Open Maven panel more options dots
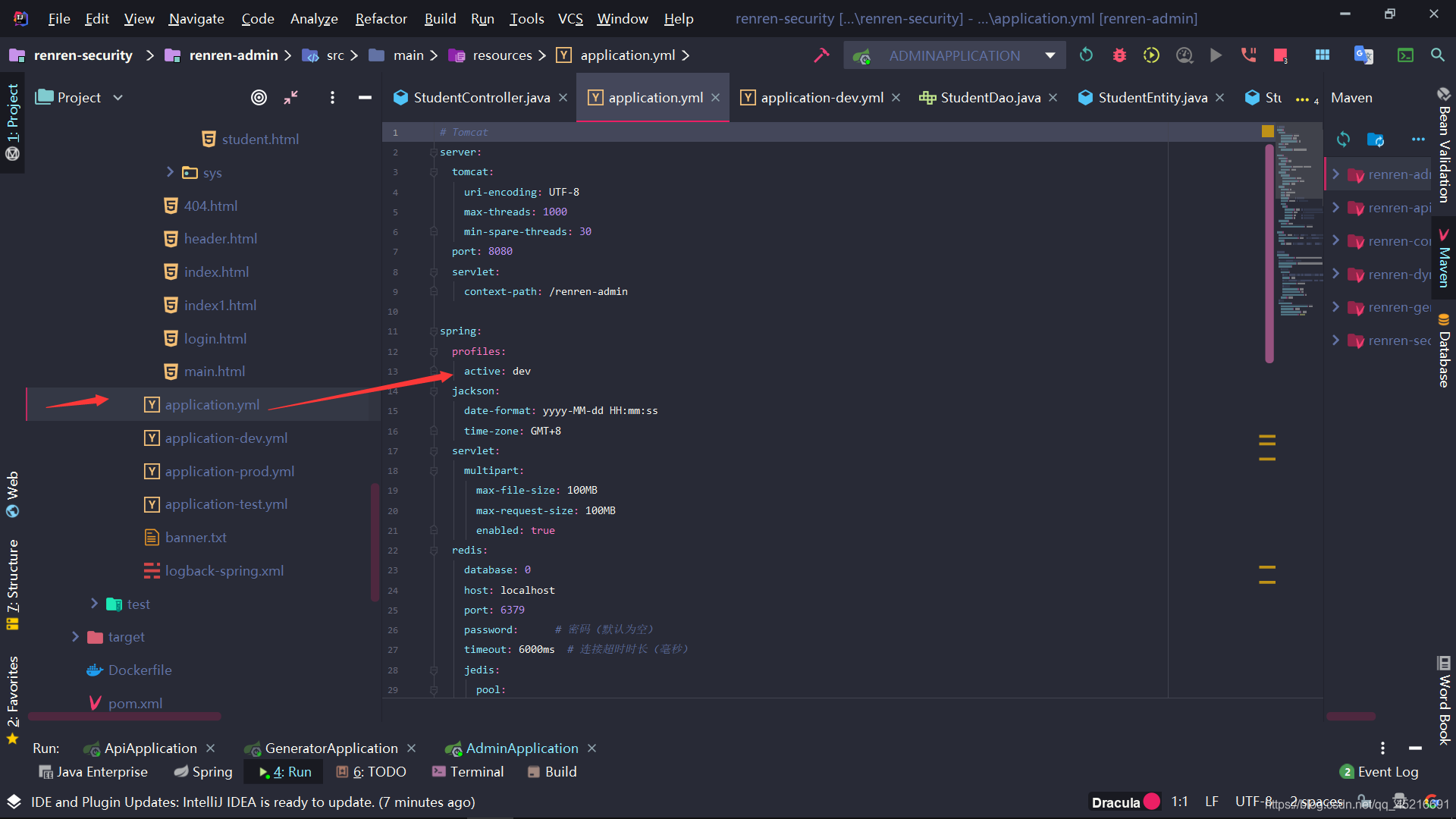Image resolution: width=1456 pixels, height=819 pixels. click(1418, 140)
